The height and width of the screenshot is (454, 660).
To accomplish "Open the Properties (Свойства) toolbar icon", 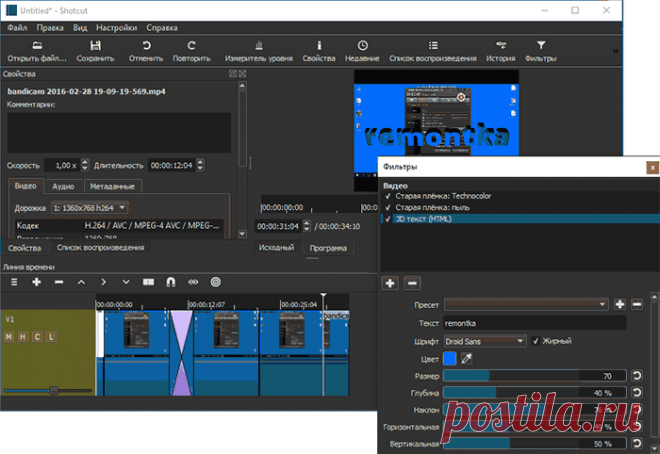I will 319,45.
